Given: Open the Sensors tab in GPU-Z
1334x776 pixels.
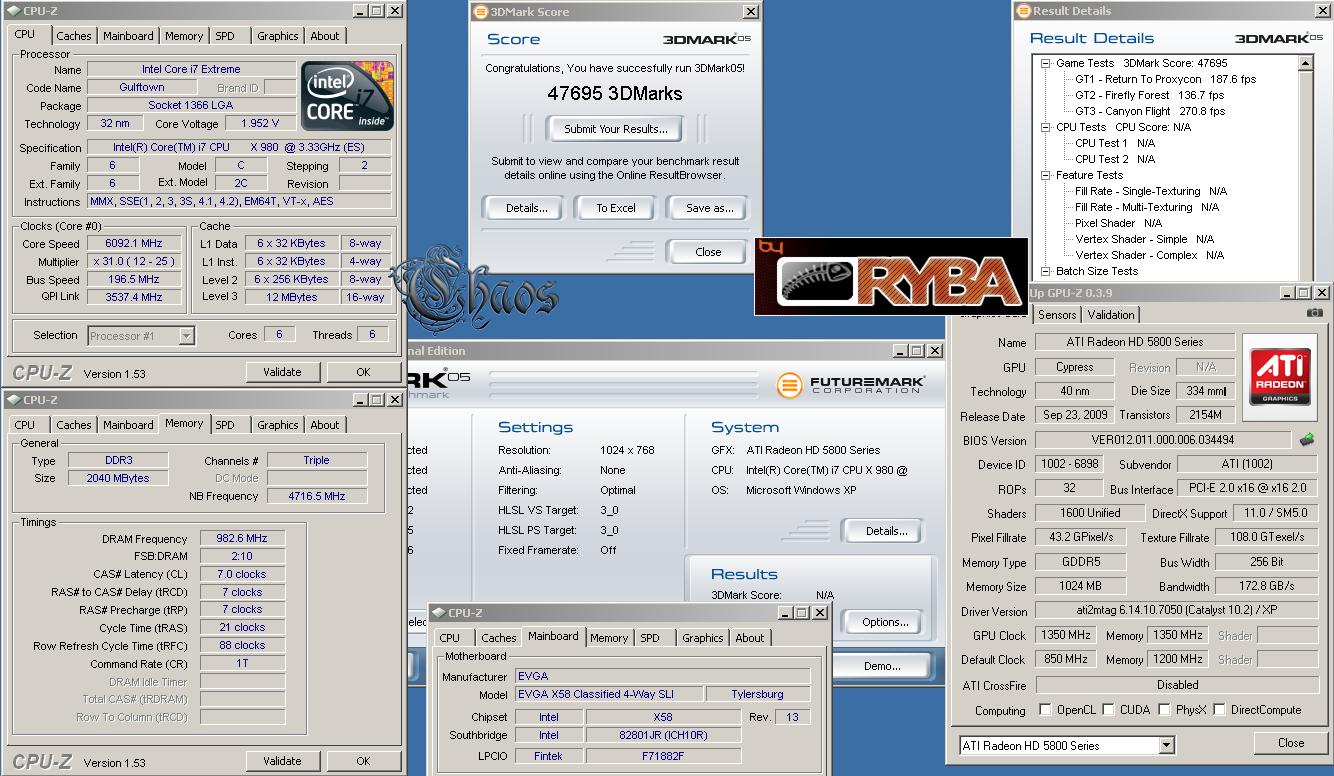Looking at the screenshot, I should coord(1056,314).
